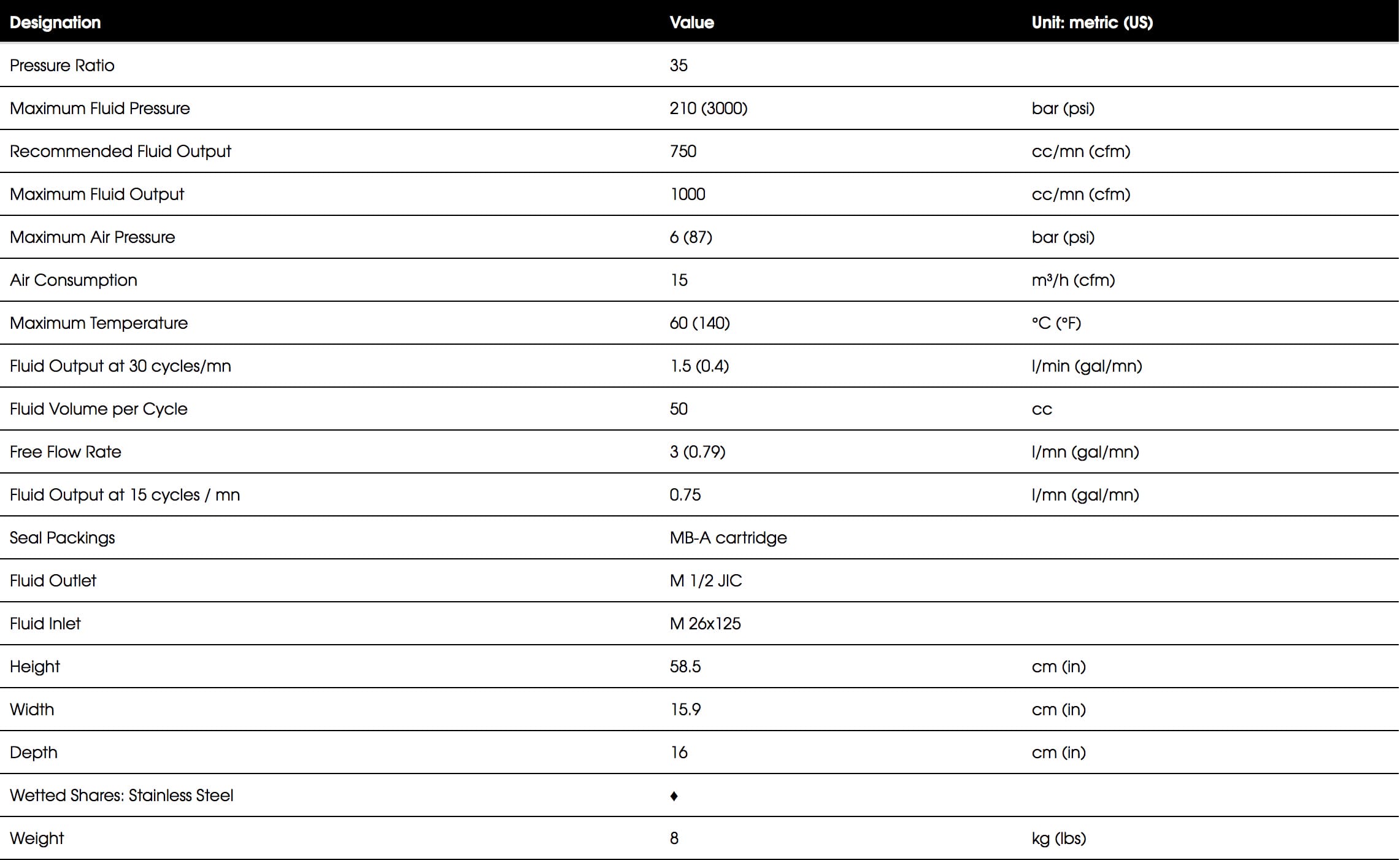The image size is (1400, 860).
Task: Select the Pressure Ratio row label
Action: coord(62,65)
